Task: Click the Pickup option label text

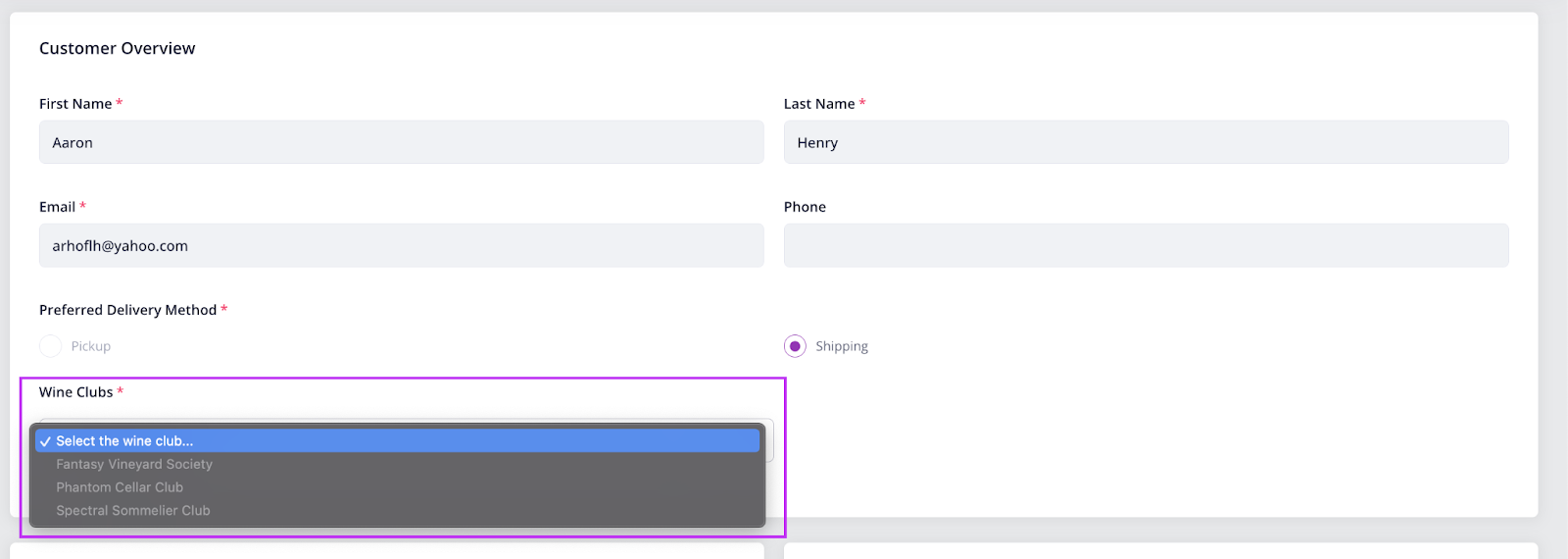Action: click(90, 346)
